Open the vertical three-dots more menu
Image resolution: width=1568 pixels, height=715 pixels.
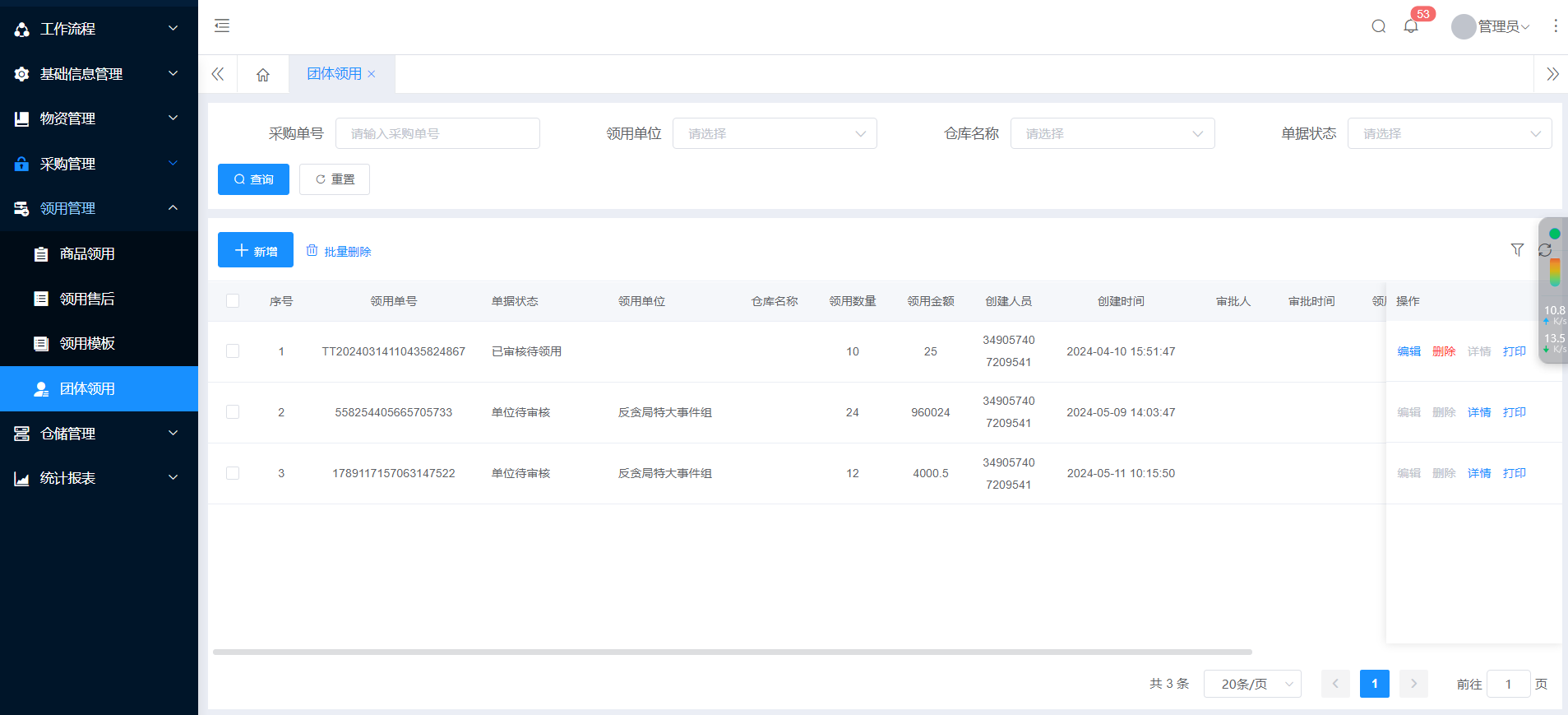click(1555, 26)
